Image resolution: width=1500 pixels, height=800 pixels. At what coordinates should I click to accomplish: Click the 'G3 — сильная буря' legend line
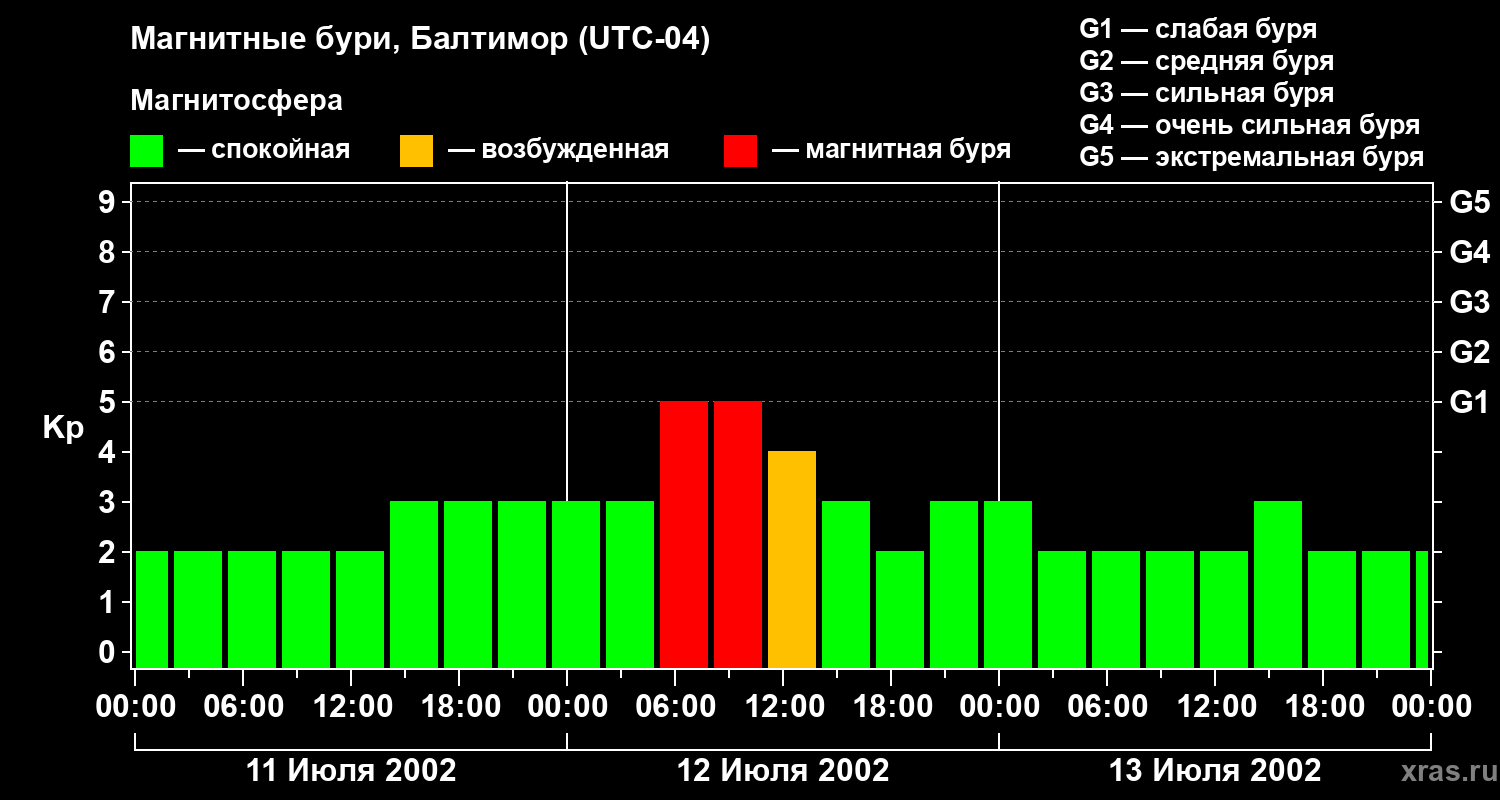(x=1206, y=93)
